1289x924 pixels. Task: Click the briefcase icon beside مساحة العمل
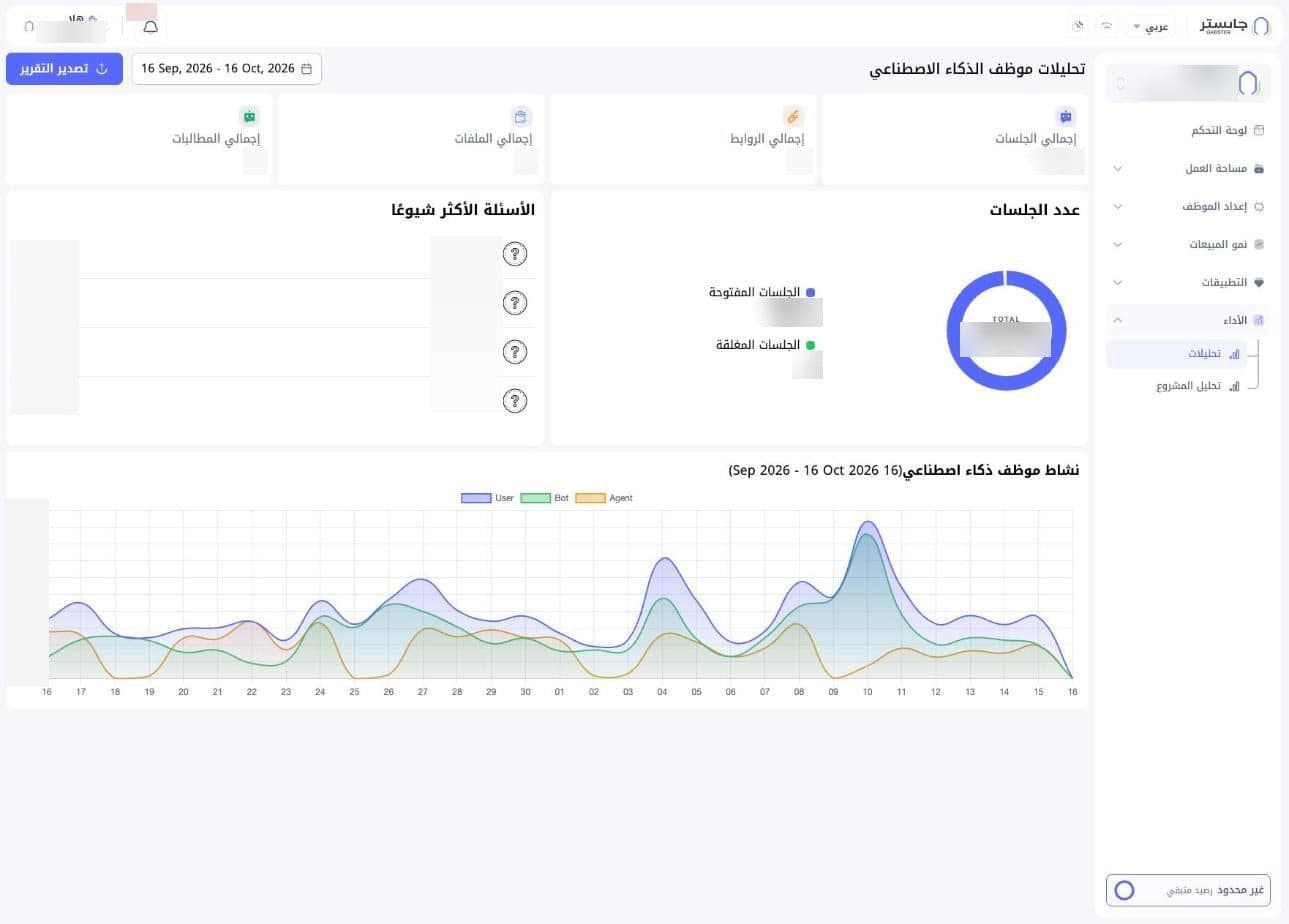pyautogui.click(x=1259, y=169)
